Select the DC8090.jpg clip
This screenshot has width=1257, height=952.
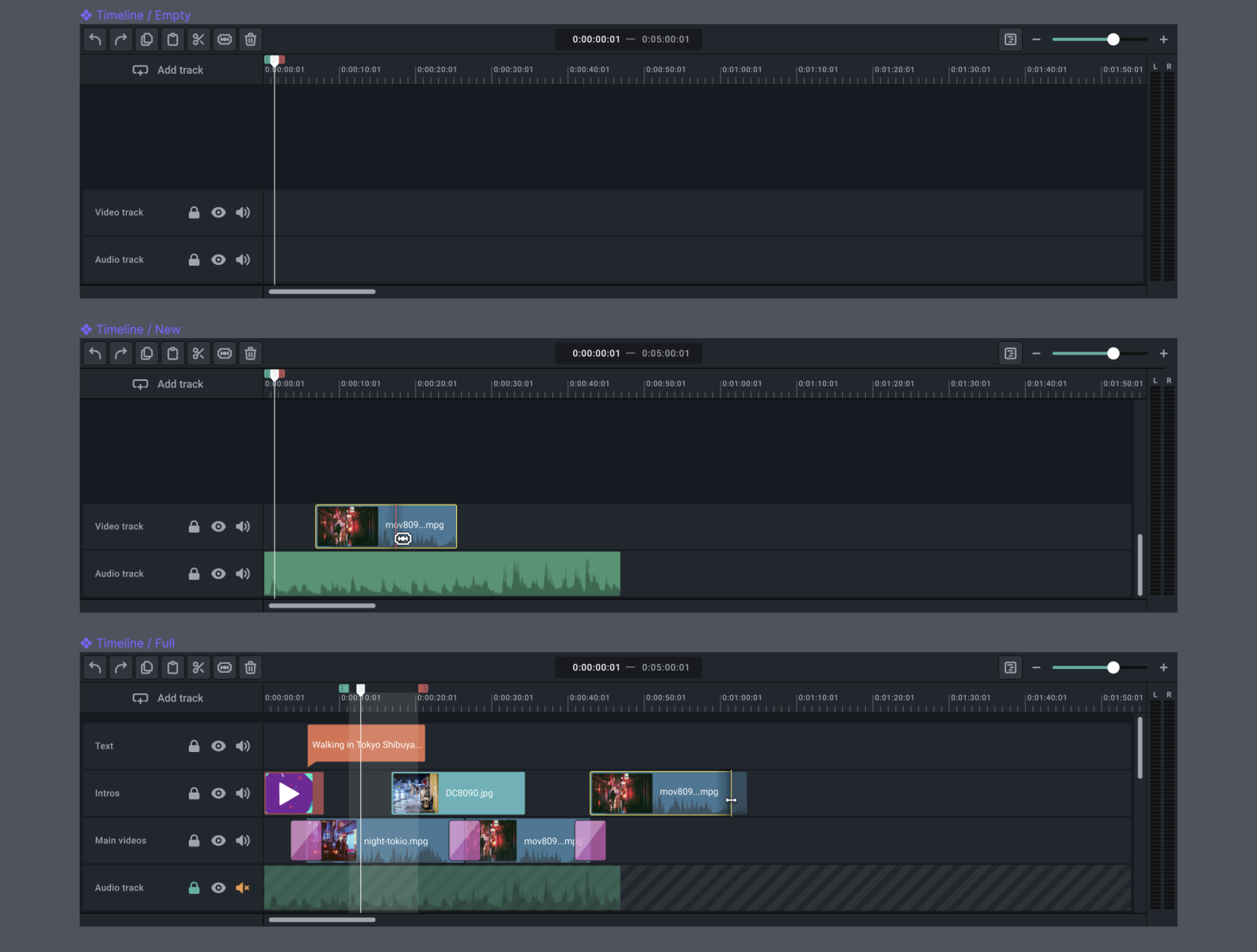[x=459, y=793]
